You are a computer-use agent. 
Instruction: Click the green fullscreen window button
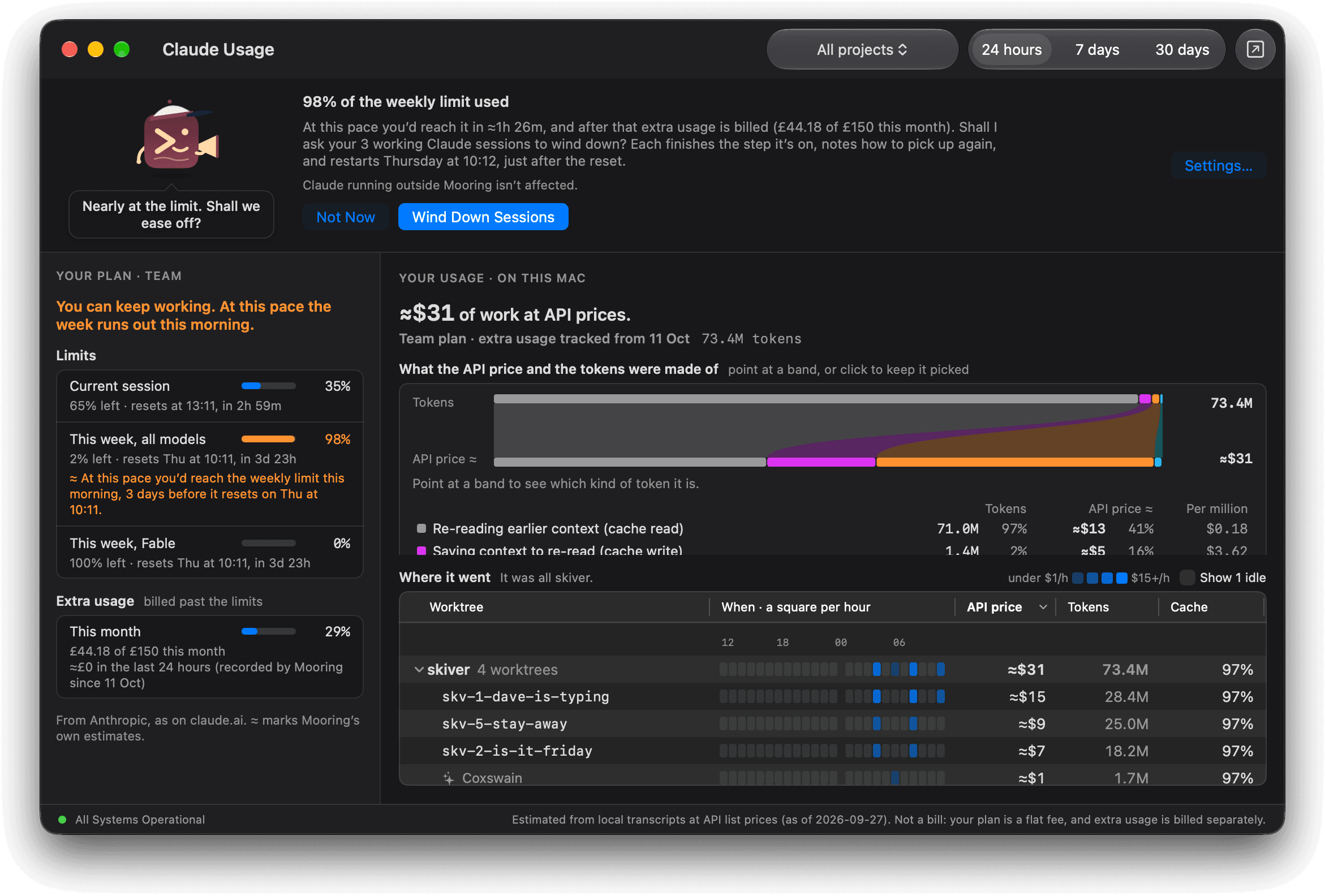pos(122,50)
